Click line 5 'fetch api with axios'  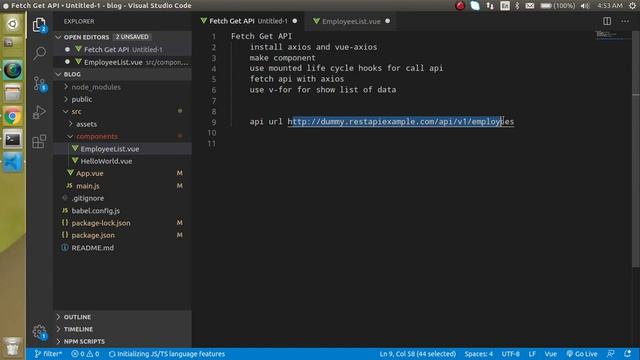pos(297,79)
